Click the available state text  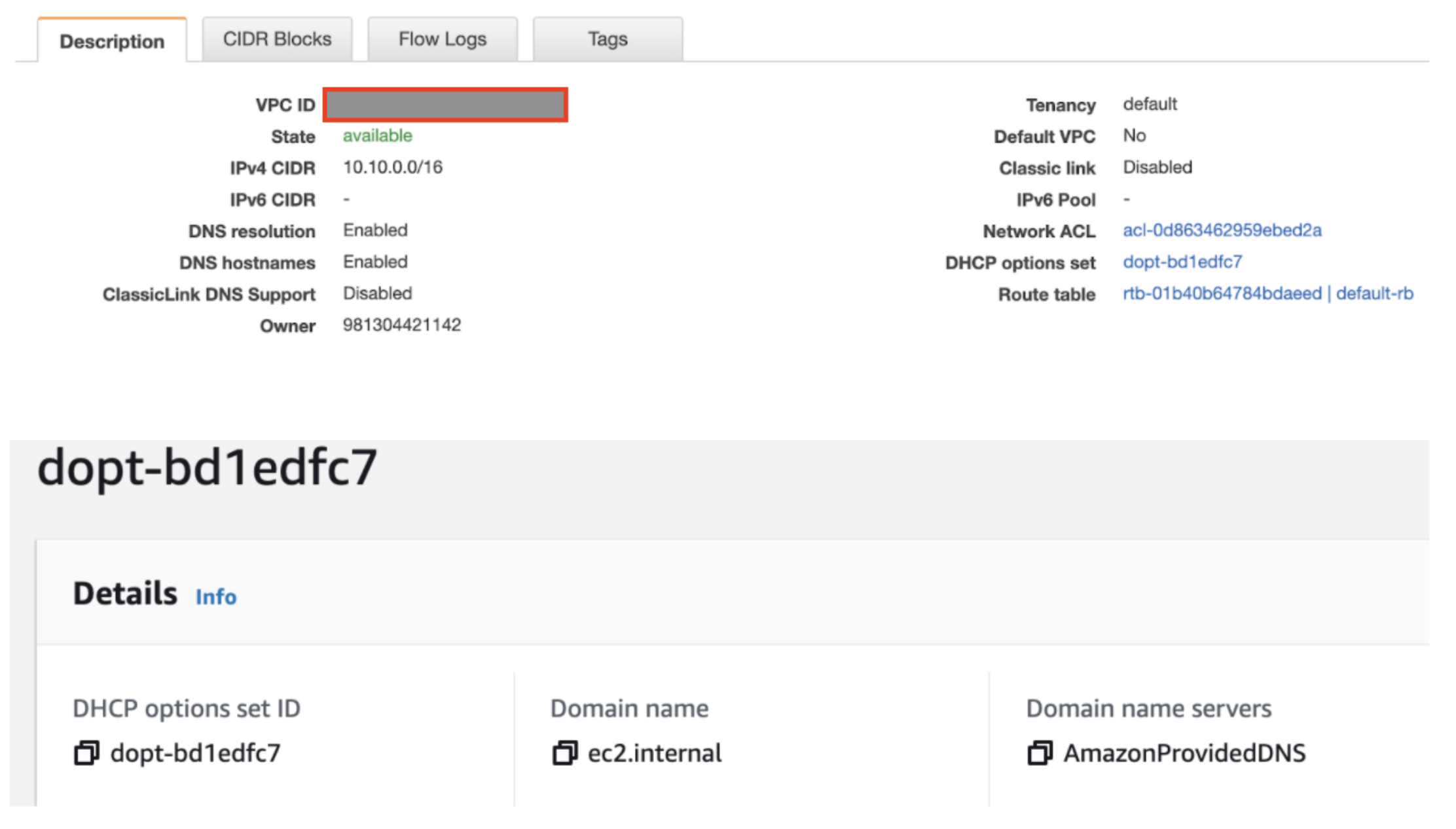pyautogui.click(x=376, y=136)
